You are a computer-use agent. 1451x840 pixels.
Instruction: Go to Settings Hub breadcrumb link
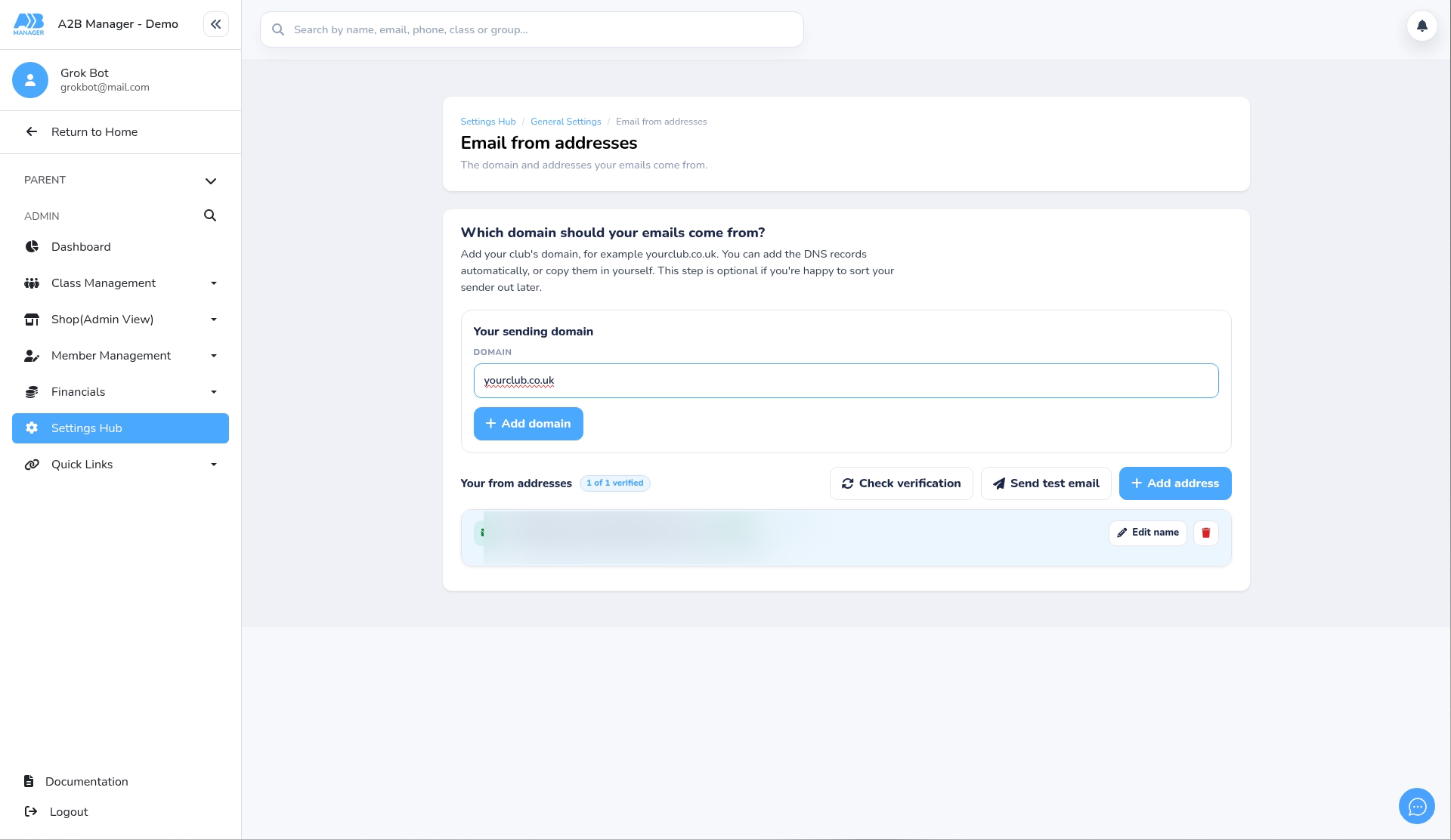tap(488, 122)
